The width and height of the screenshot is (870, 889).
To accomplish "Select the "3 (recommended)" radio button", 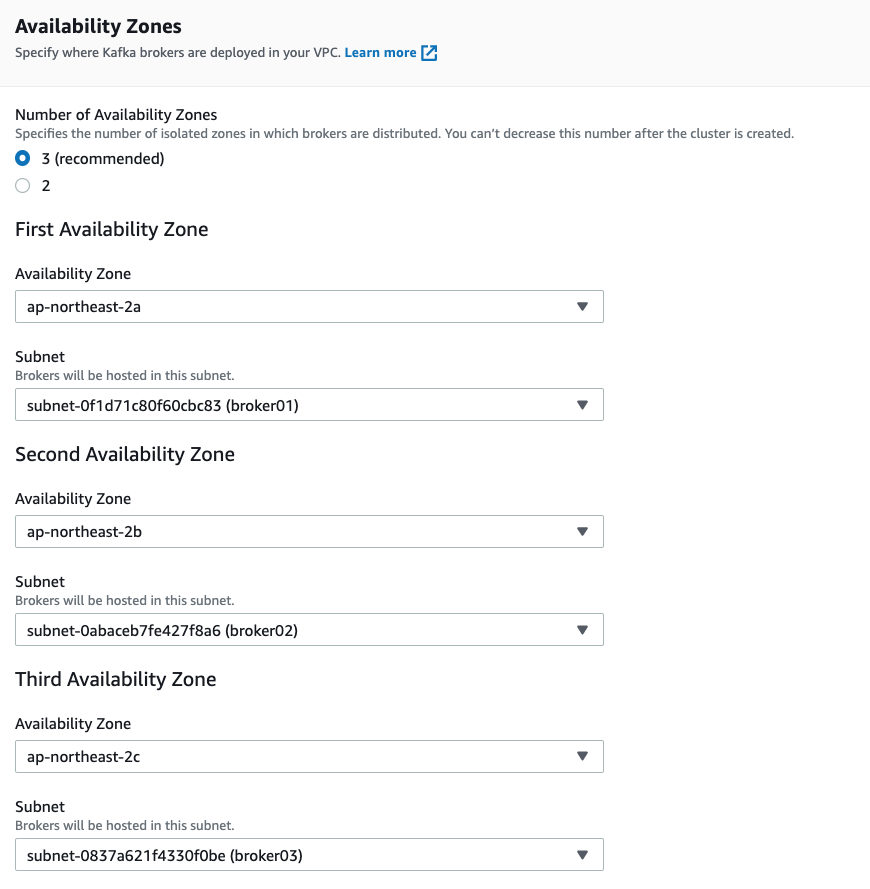I will 23,158.
